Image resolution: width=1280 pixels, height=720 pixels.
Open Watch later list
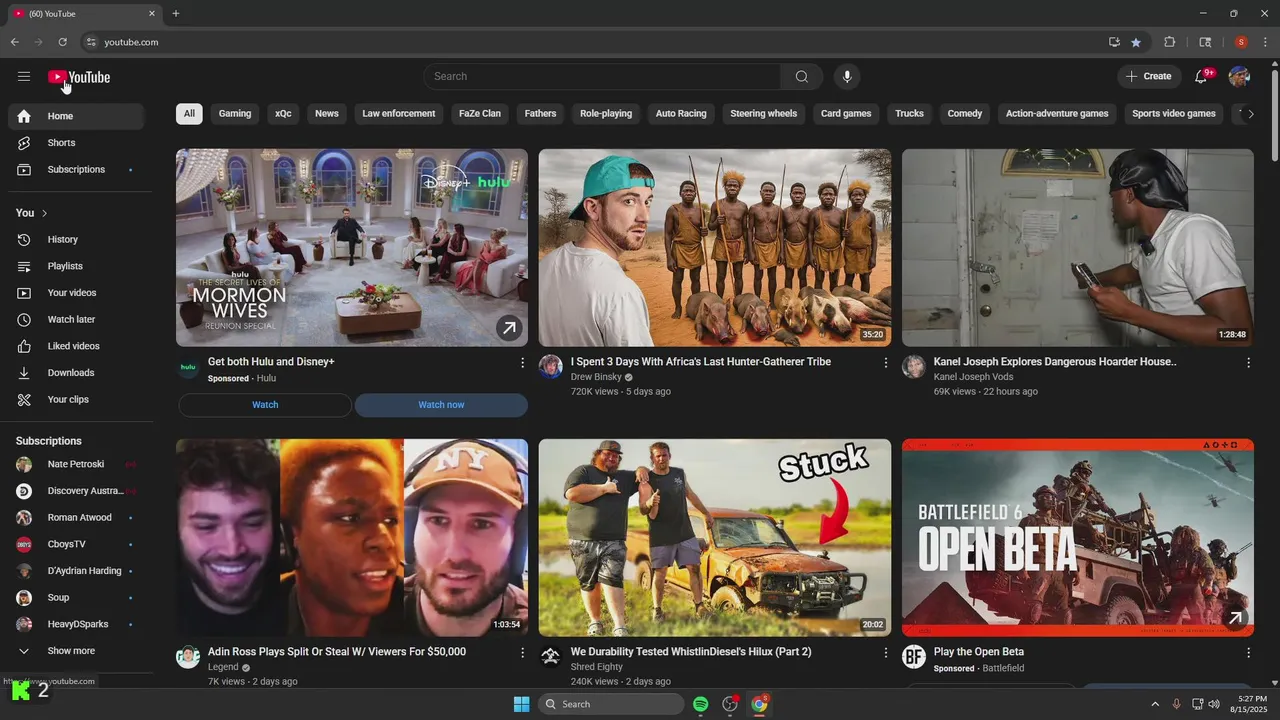(x=76, y=320)
